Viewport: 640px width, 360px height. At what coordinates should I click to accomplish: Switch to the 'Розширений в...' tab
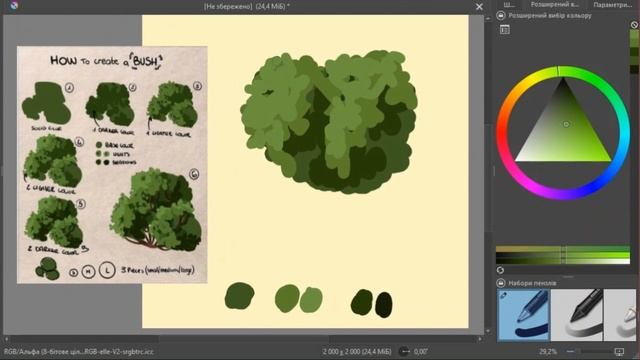(x=554, y=5)
